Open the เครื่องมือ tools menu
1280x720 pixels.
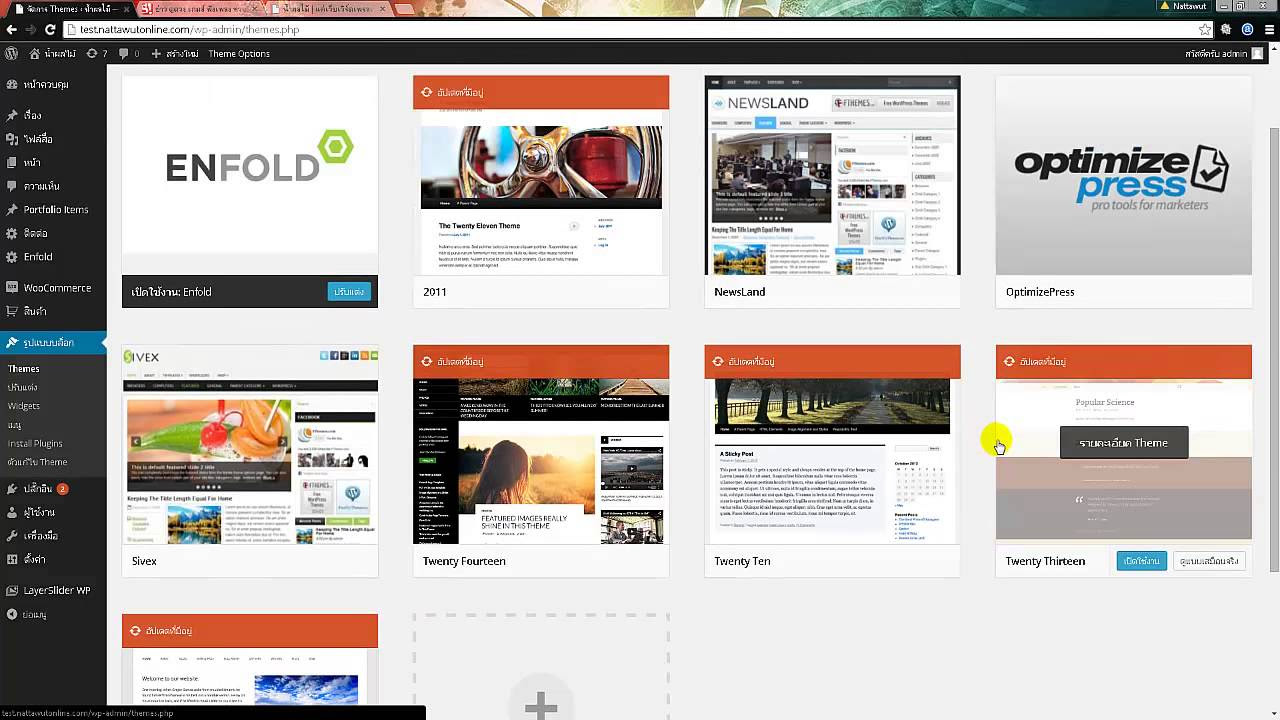click(x=53, y=535)
